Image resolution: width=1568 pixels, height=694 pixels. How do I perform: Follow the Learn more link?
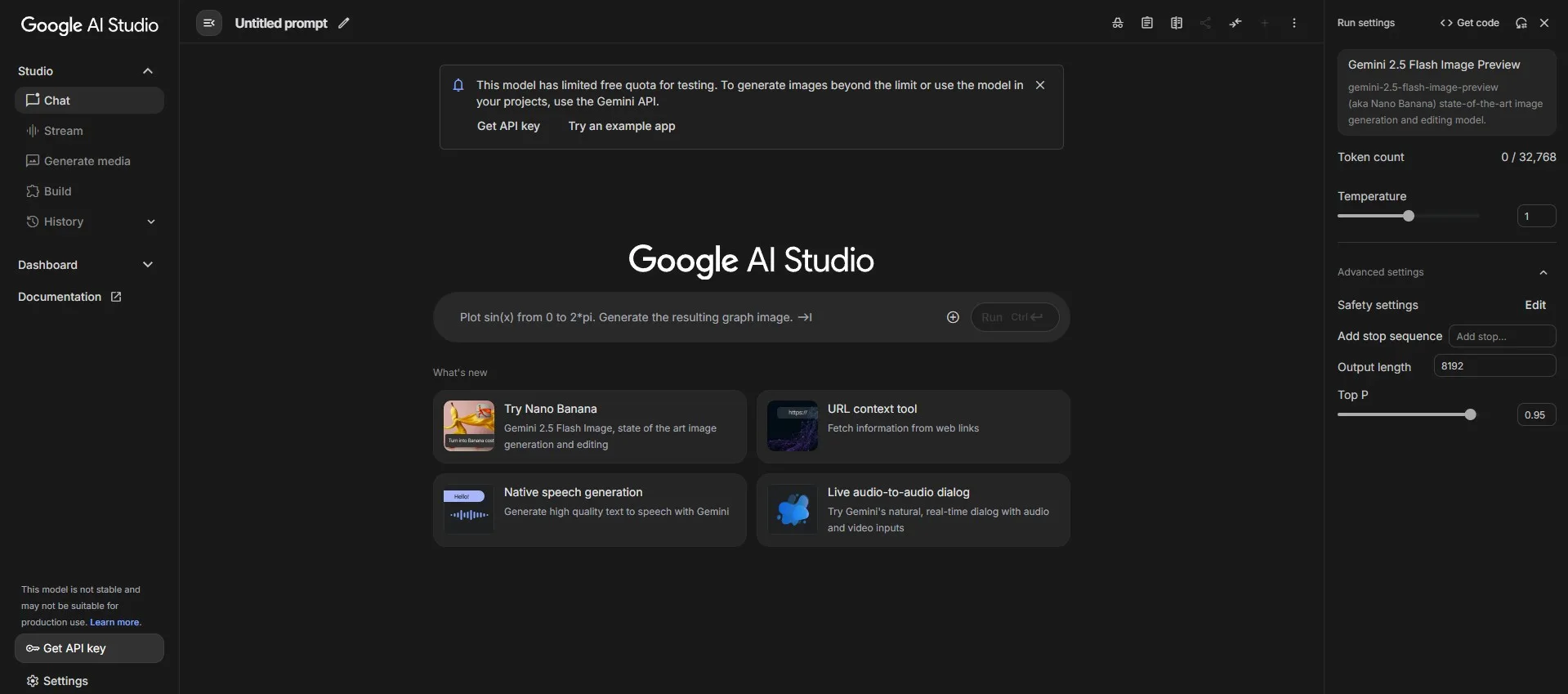114,622
